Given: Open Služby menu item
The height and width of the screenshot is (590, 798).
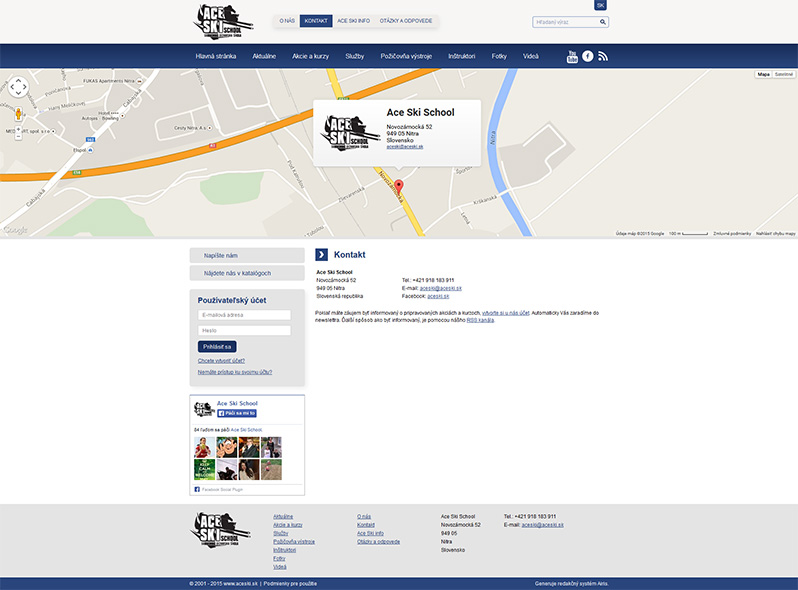Looking at the screenshot, I should (355, 57).
